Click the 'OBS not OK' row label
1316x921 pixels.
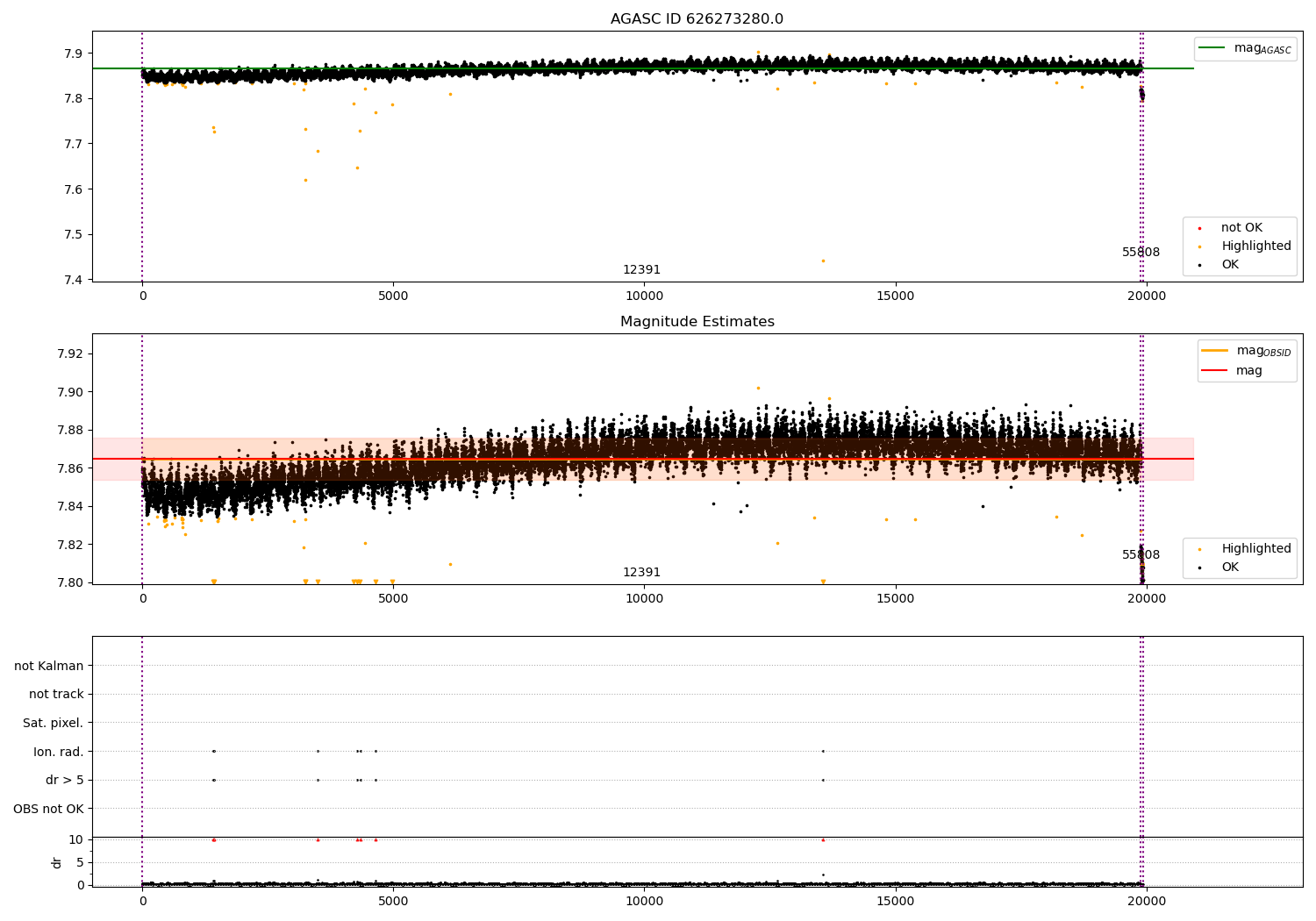coord(49,809)
